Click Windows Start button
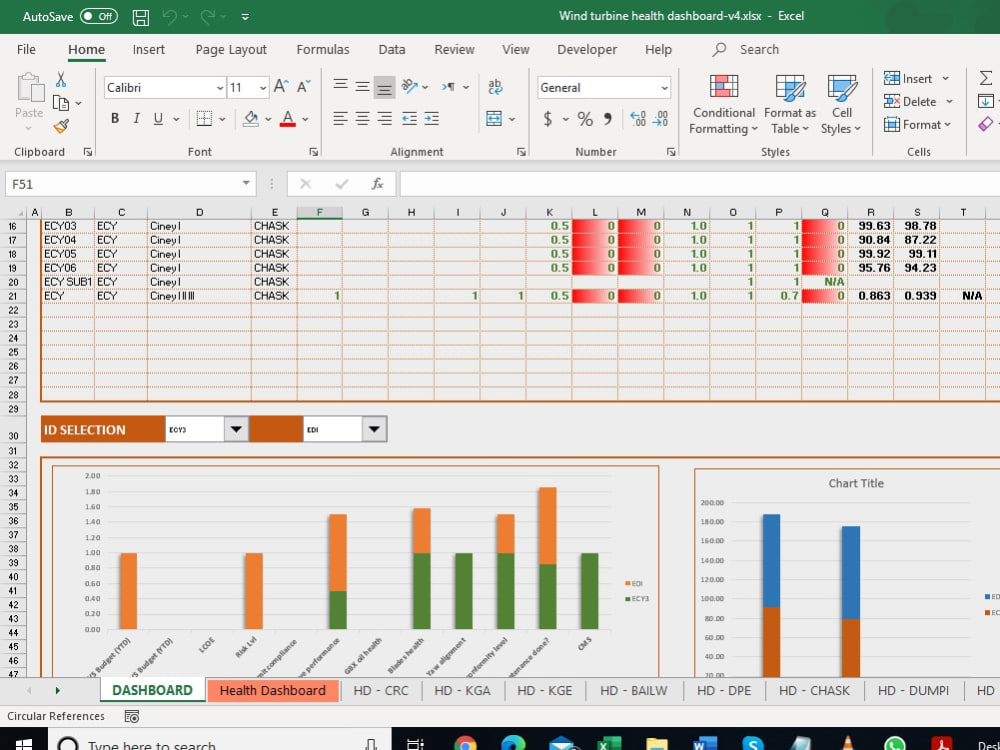 (x=24, y=742)
